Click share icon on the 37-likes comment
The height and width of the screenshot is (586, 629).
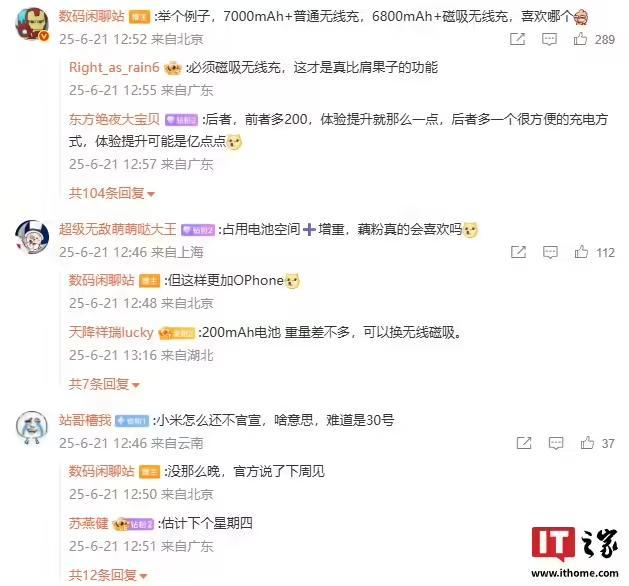click(524, 443)
